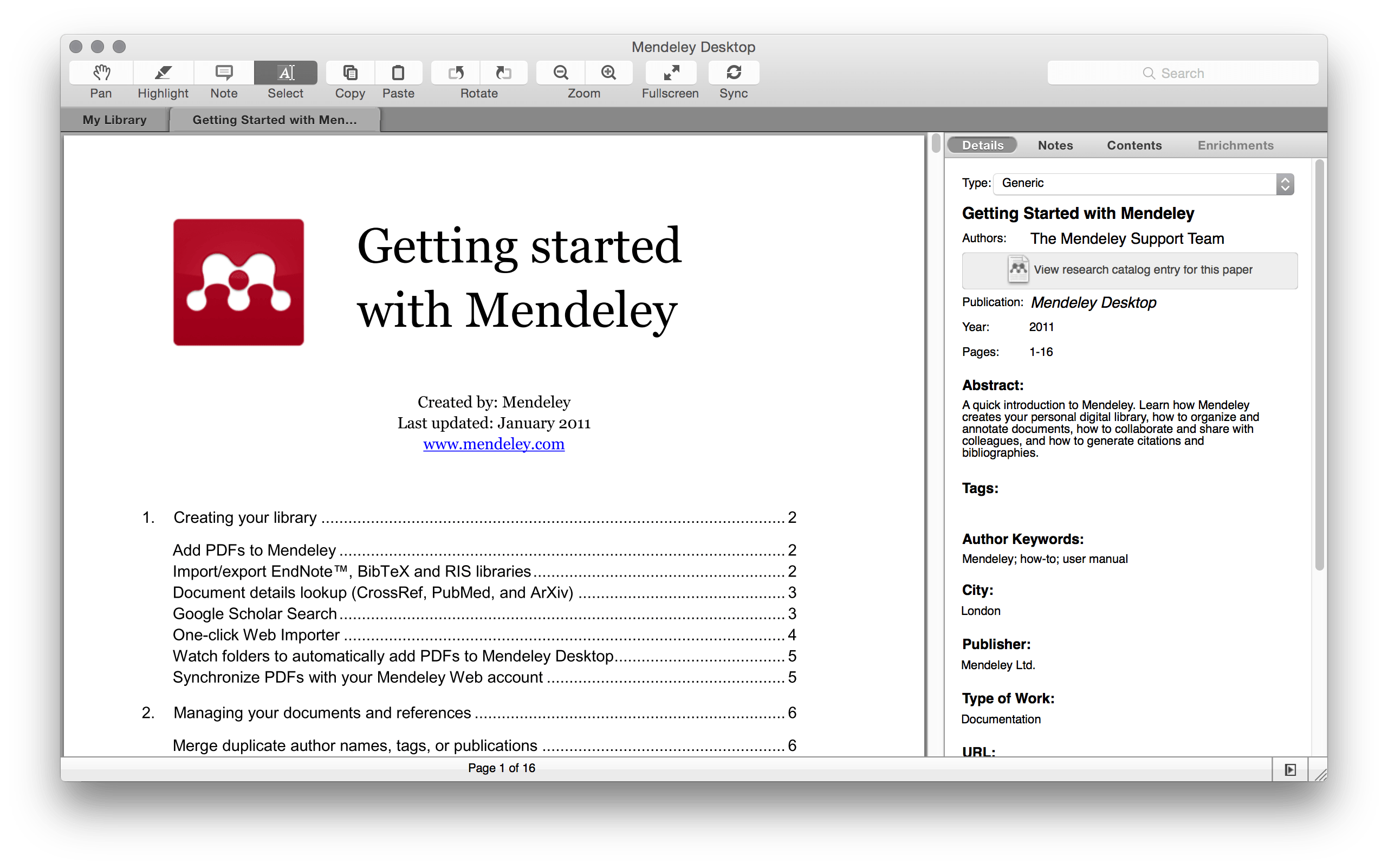Click the Page 1 of 16 indicator
Image resolution: width=1388 pixels, height=868 pixels.
501,768
